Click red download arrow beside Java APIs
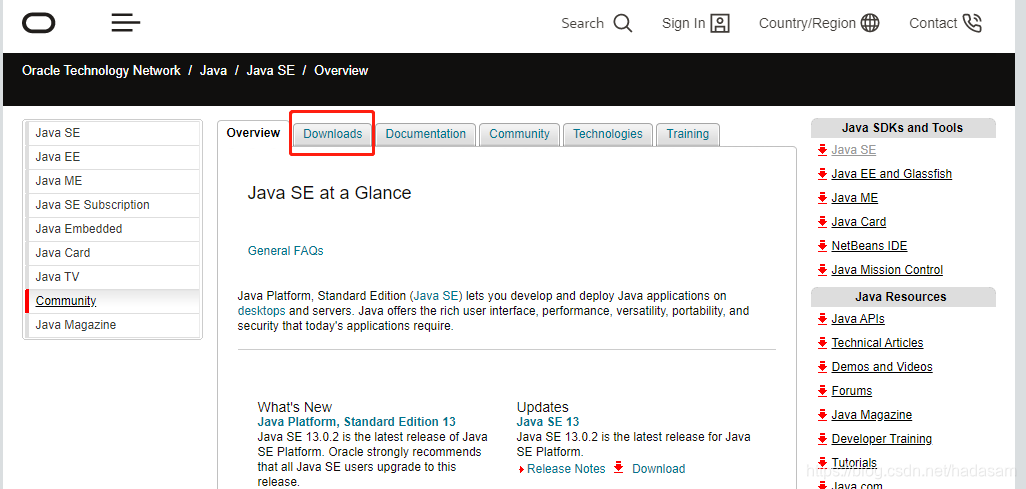The width and height of the screenshot is (1026, 489). (823, 319)
